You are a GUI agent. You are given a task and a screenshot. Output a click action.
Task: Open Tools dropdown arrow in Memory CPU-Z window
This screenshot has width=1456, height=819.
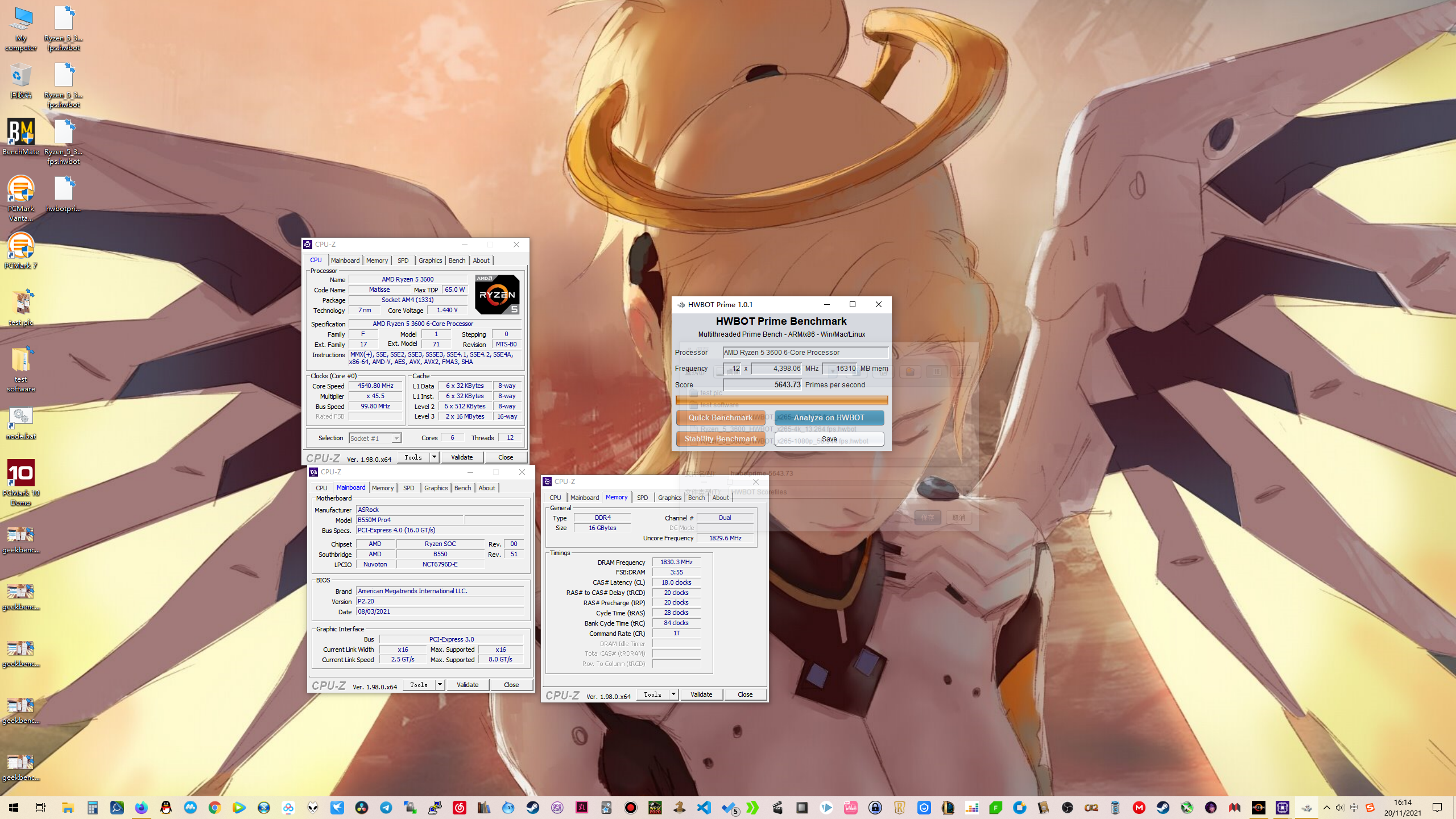pyautogui.click(x=673, y=694)
